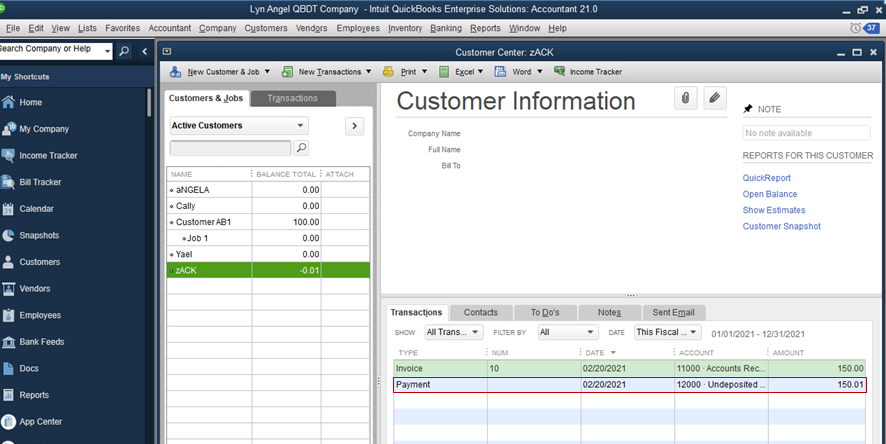The image size is (886, 444).
Task: Open the File menu
Action: (x=12, y=28)
